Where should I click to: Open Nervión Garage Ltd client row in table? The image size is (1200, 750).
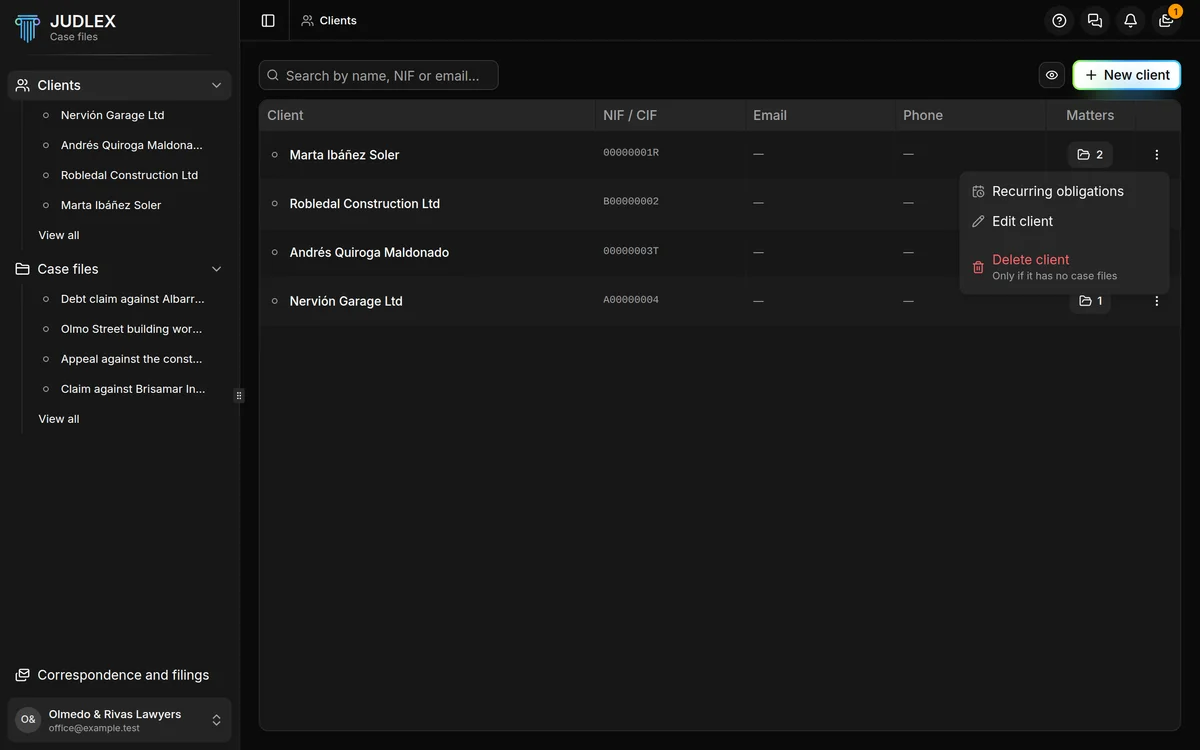click(720, 301)
